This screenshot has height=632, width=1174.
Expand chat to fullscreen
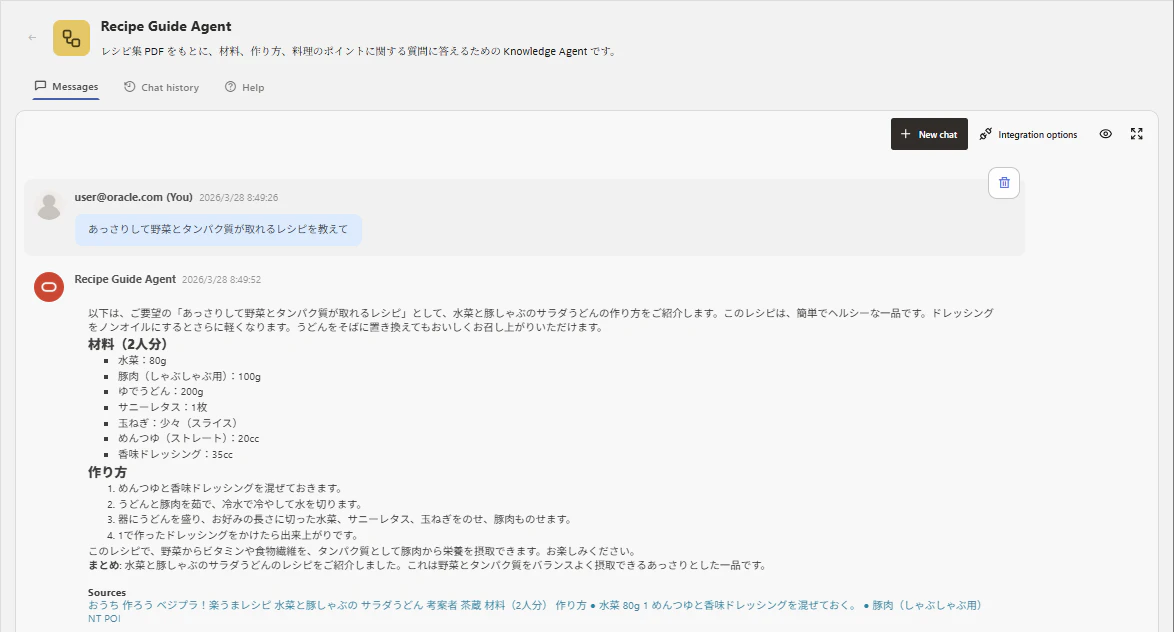[1137, 134]
